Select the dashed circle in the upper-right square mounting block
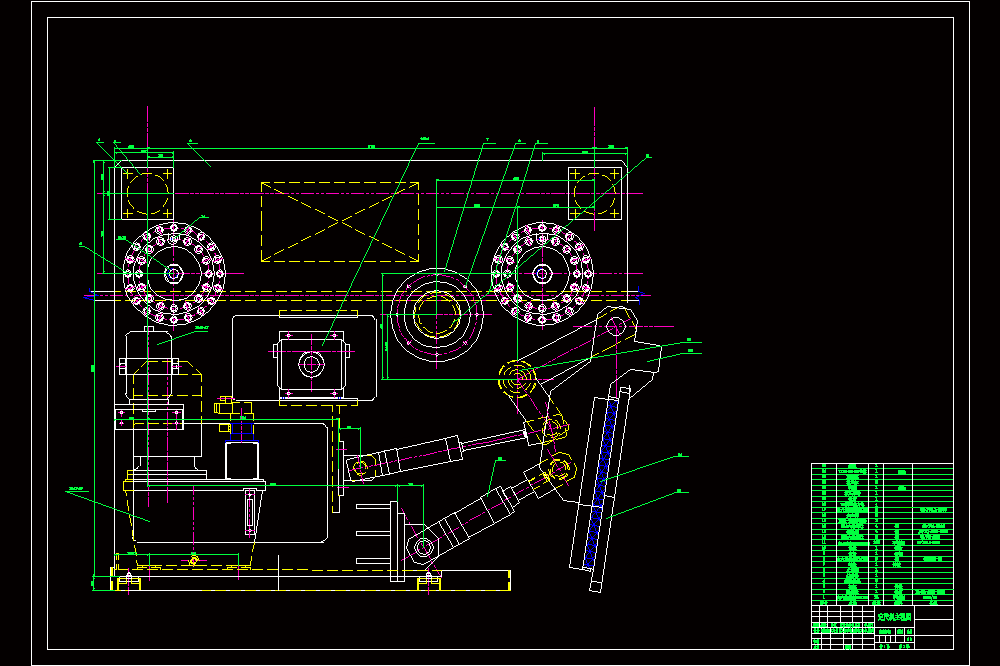1000x666 pixels. click(x=594, y=193)
